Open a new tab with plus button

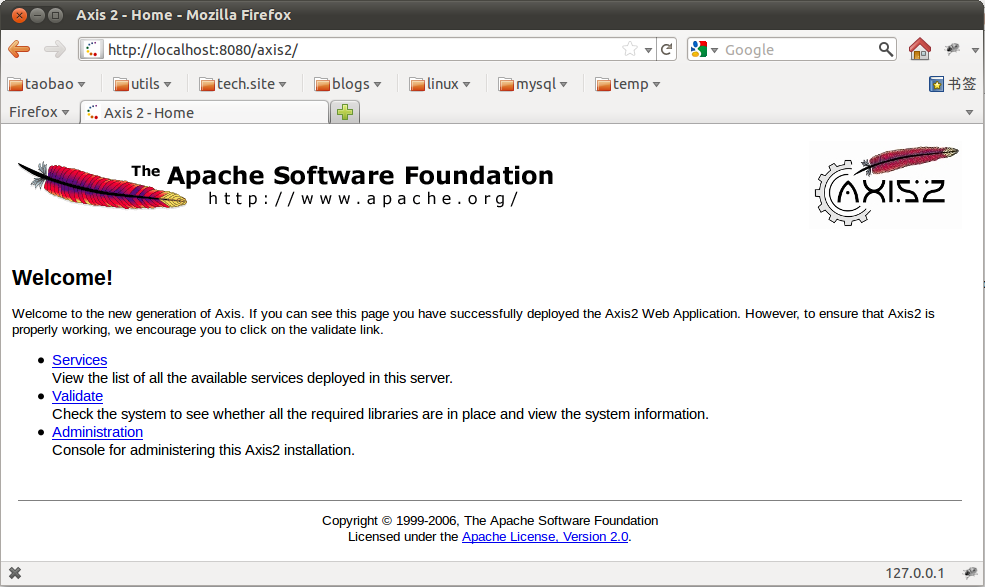click(345, 112)
